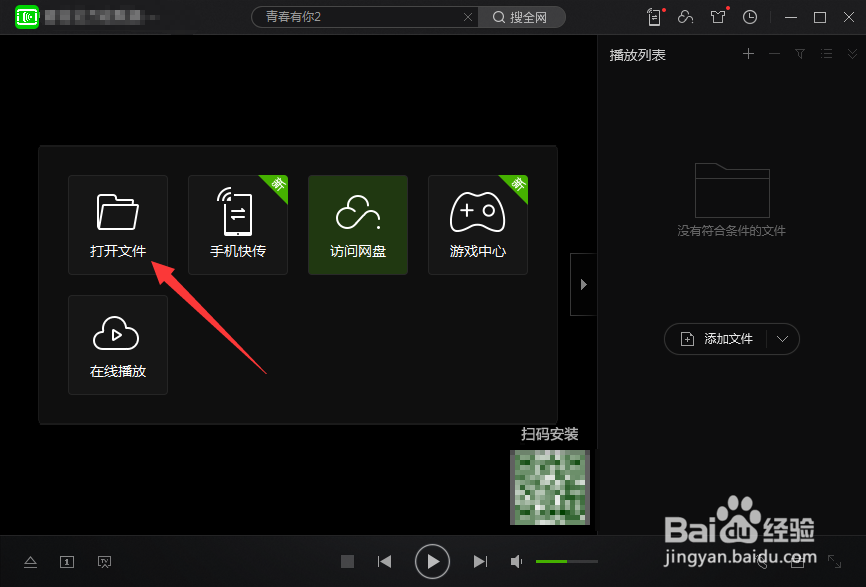
Task: Go to 游戏中心 game center
Action: pos(478,225)
